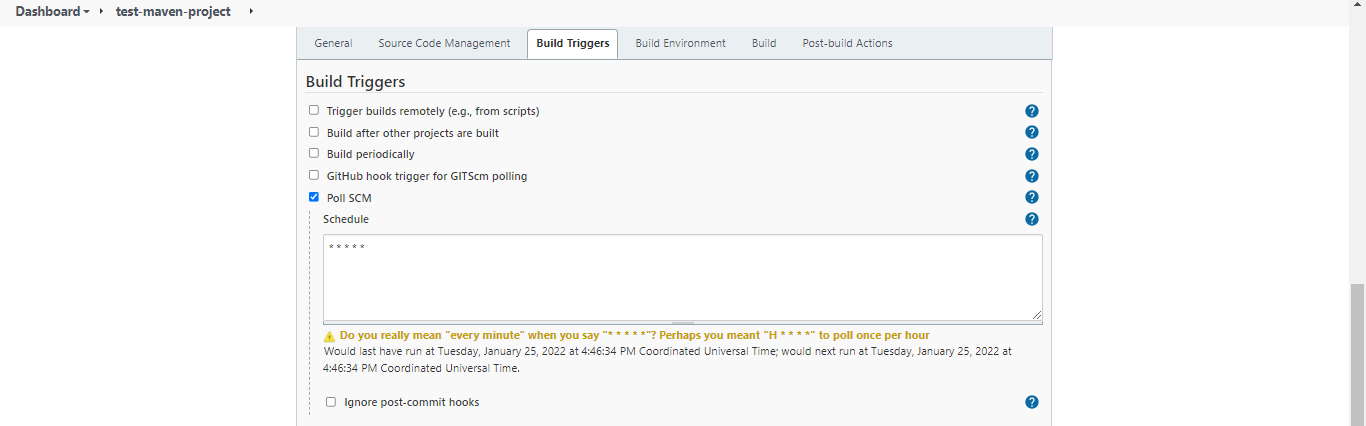Image resolution: width=1366 pixels, height=426 pixels.
Task: Show help for Ignore post-commit hooks
Action: click(1032, 402)
